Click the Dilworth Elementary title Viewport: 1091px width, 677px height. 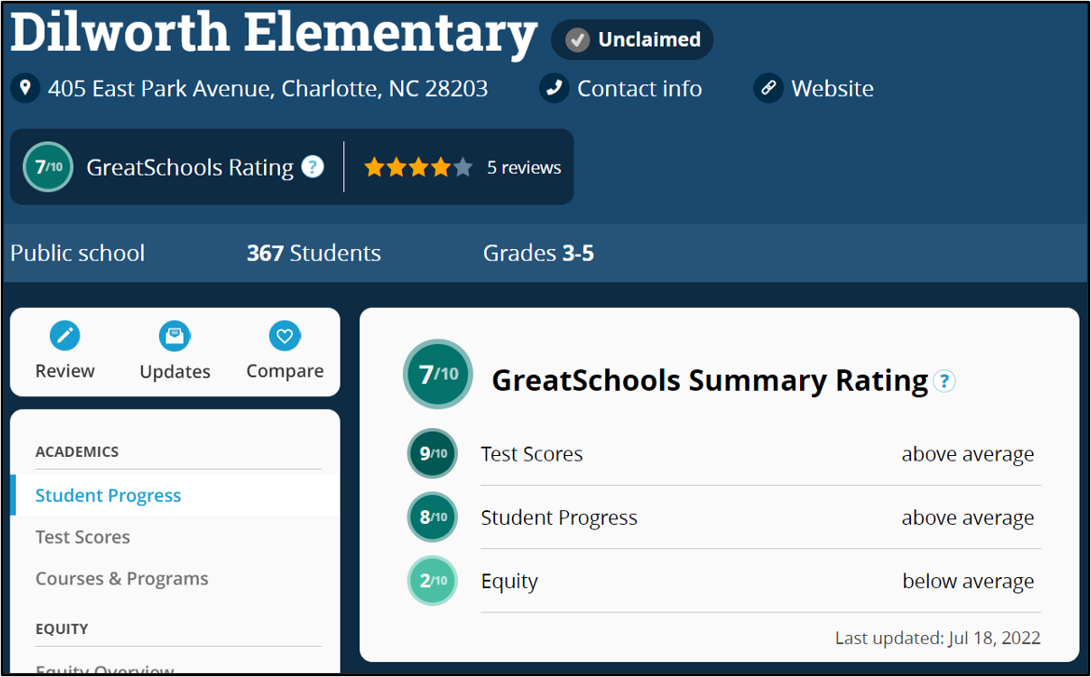point(273,33)
